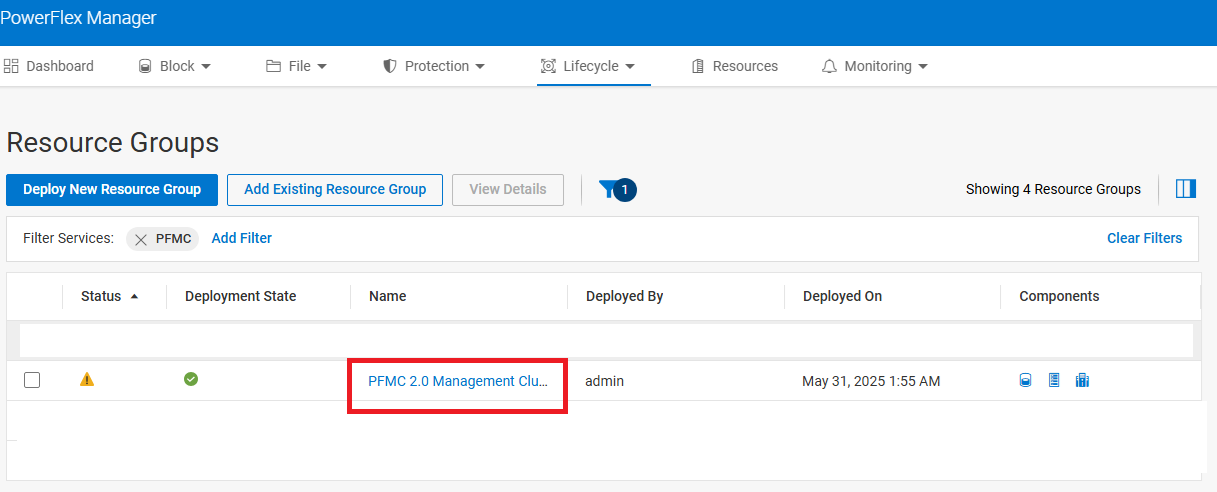Expand the Block dropdown menu
Image resolution: width=1217 pixels, height=492 pixels.
(x=176, y=66)
